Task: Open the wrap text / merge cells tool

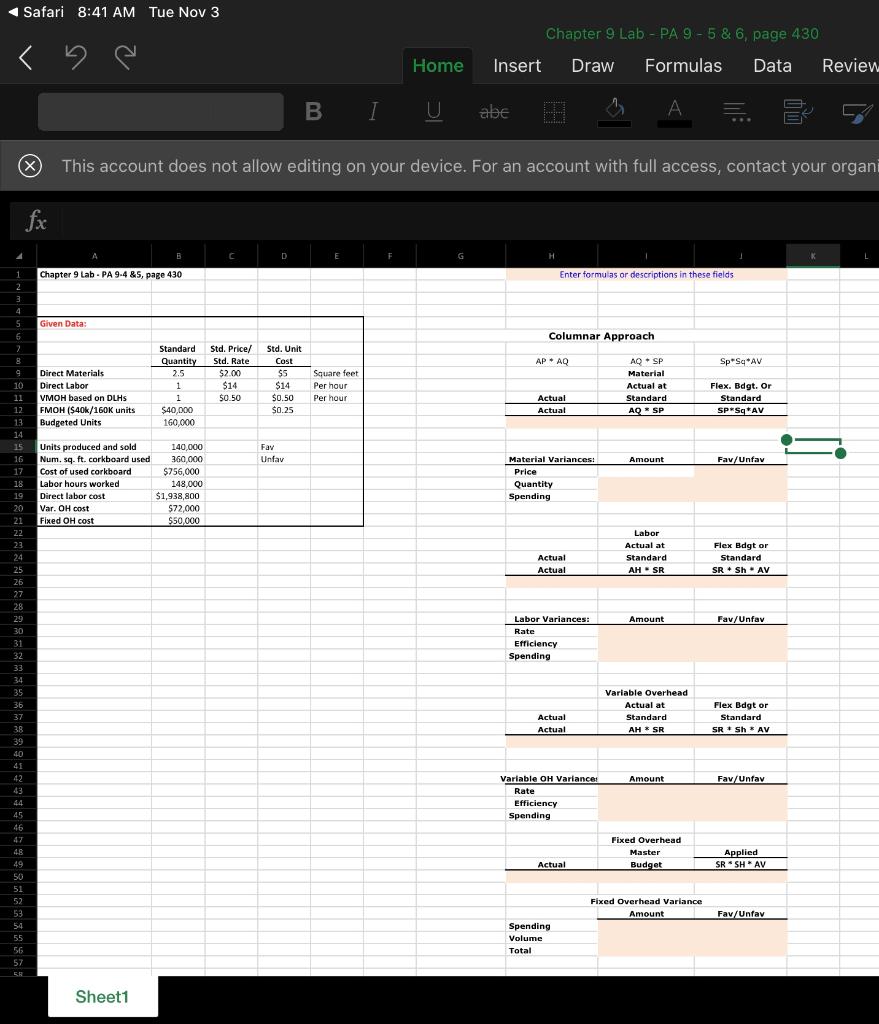Action: (x=798, y=112)
